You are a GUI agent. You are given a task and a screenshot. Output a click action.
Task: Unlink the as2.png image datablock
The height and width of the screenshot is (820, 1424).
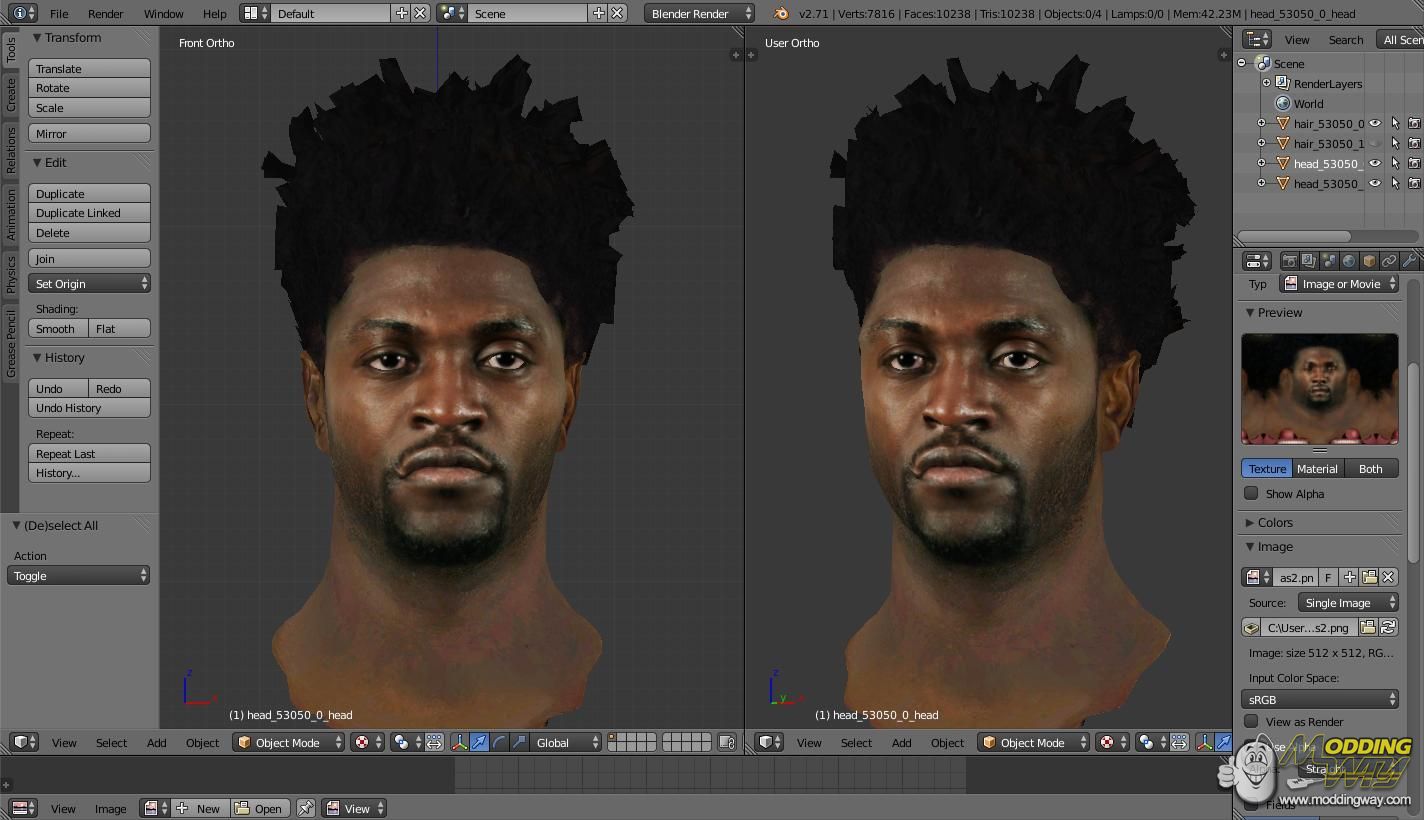(x=1388, y=577)
